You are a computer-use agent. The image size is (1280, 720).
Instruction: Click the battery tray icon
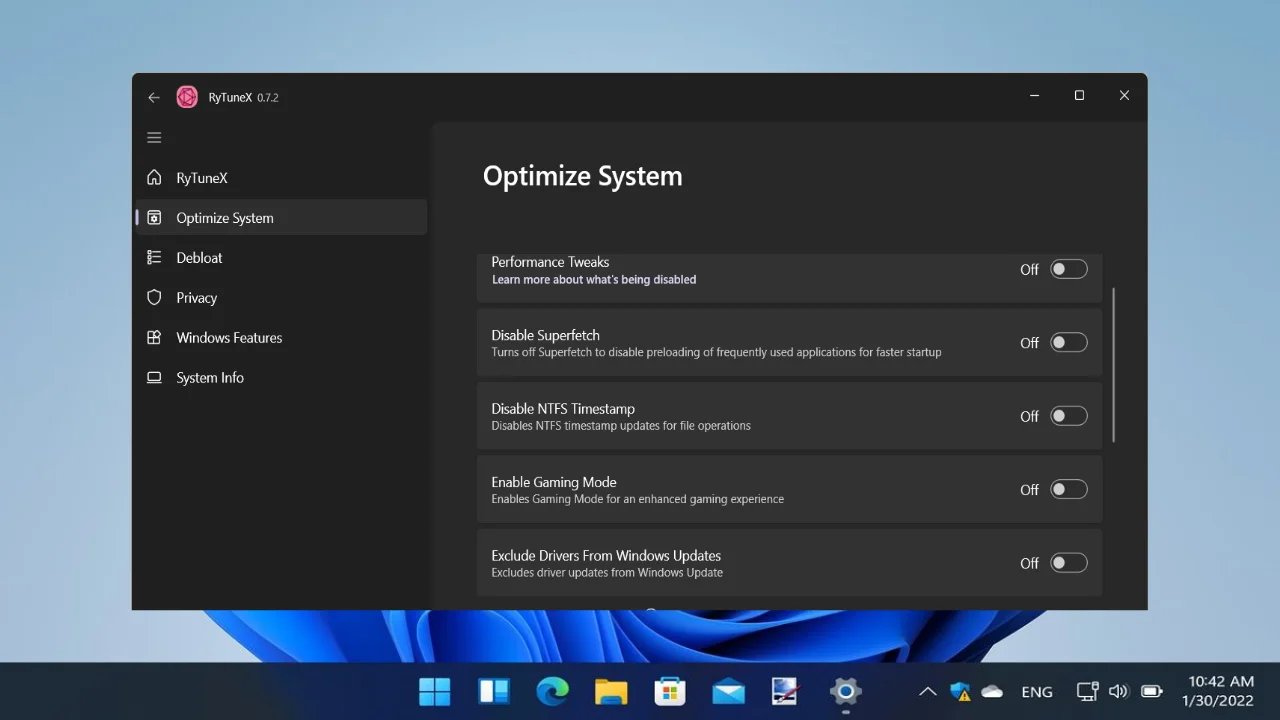[x=1152, y=691]
